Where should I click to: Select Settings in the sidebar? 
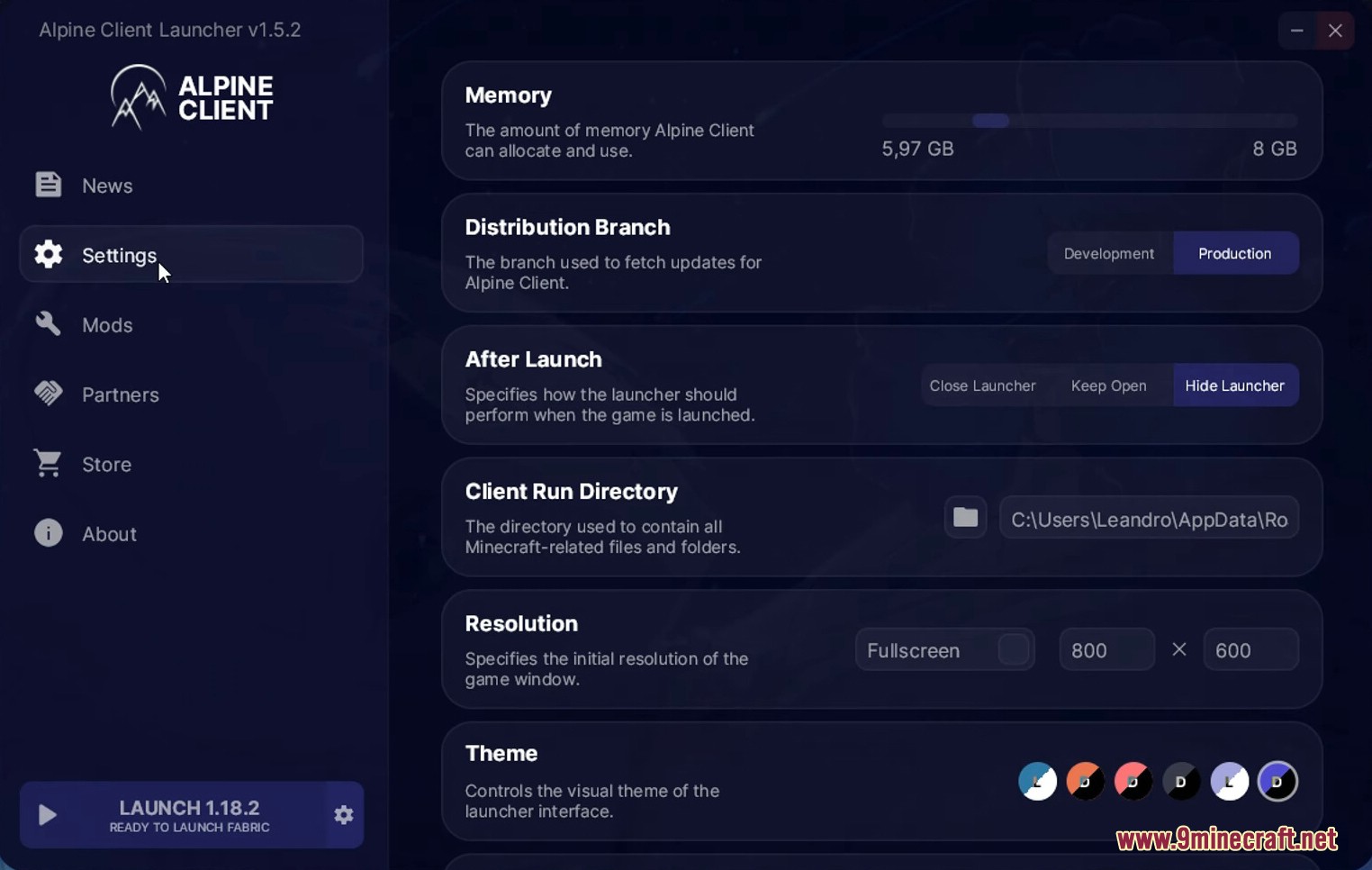(191, 255)
